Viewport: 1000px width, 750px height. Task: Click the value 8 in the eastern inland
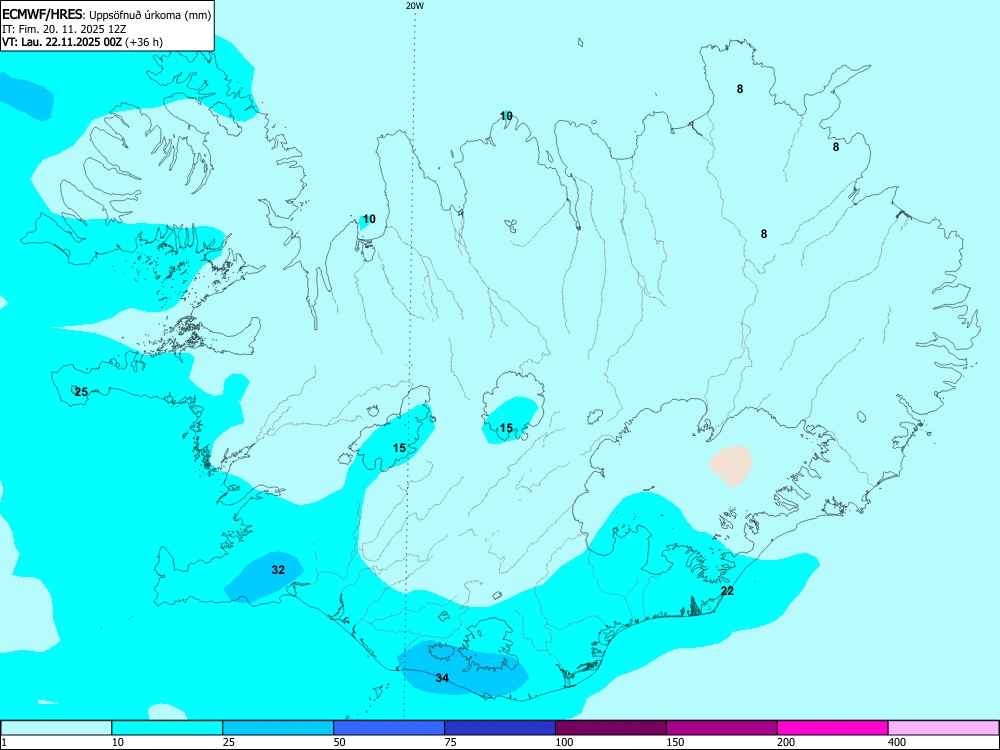[764, 234]
